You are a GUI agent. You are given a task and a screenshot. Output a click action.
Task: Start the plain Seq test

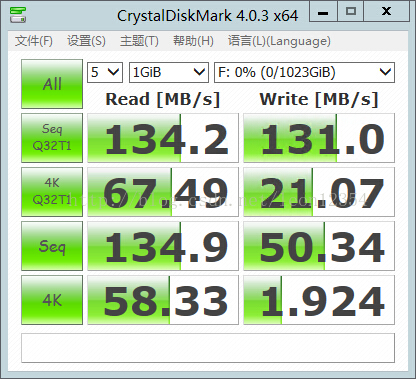tap(52, 246)
